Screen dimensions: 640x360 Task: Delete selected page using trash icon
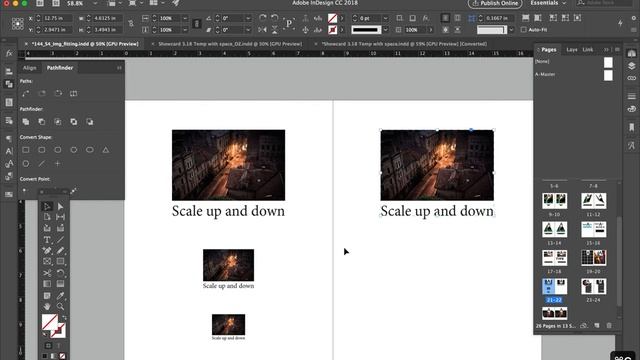[609, 326]
